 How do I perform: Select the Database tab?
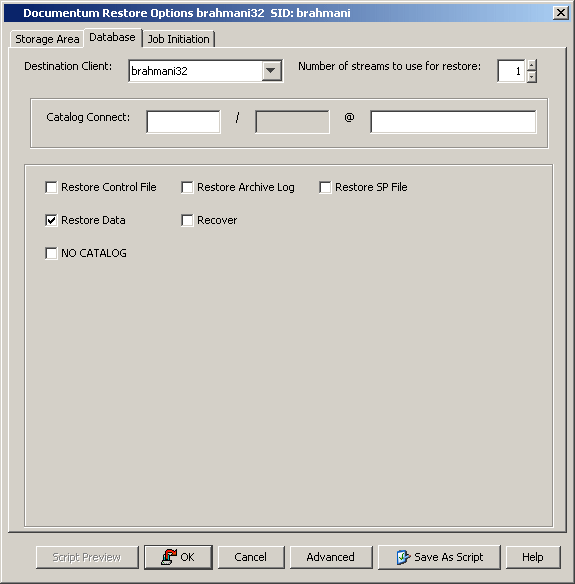click(112, 38)
